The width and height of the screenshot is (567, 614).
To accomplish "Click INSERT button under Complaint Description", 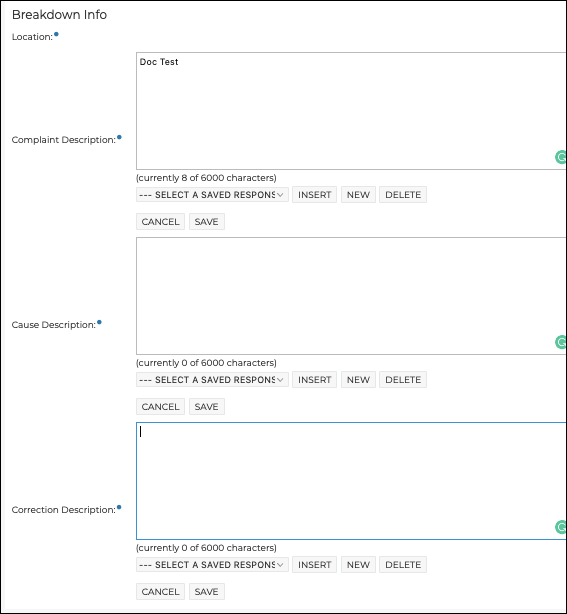I will click(314, 195).
